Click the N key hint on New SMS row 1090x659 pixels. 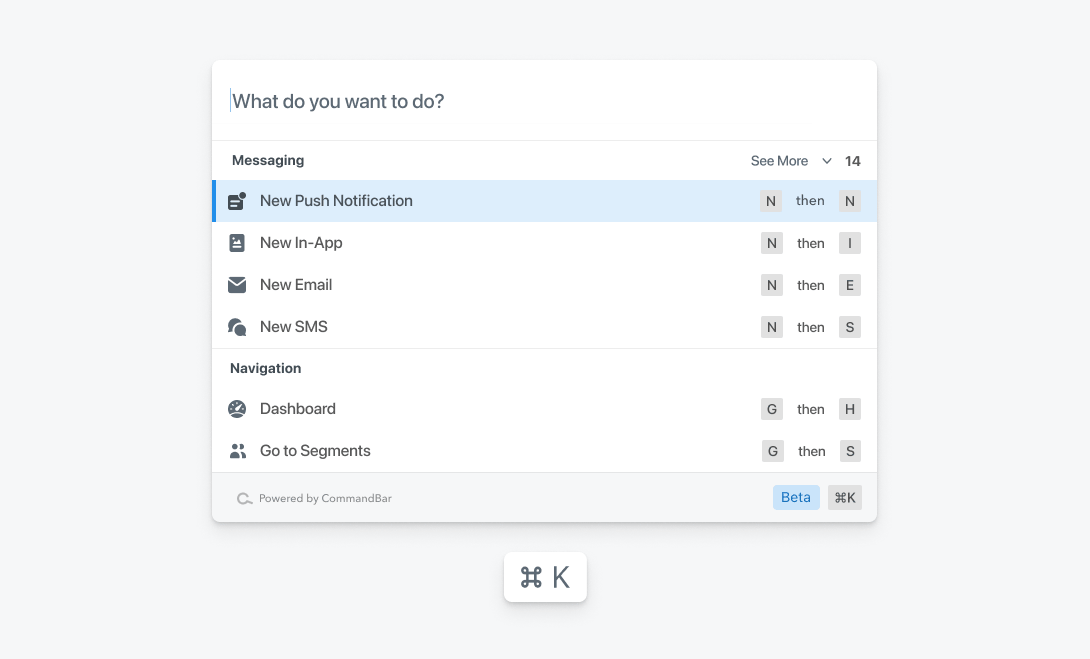tap(772, 327)
